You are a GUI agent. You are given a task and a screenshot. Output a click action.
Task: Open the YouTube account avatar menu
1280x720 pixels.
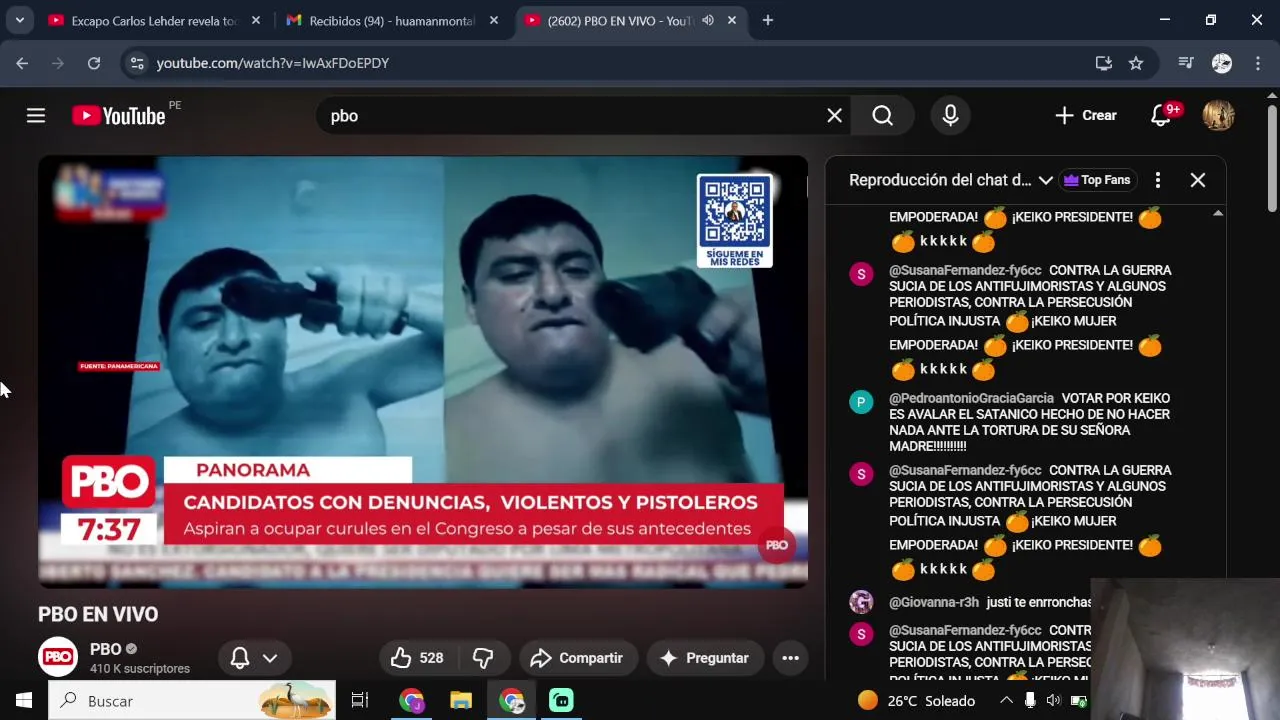[x=1218, y=116]
